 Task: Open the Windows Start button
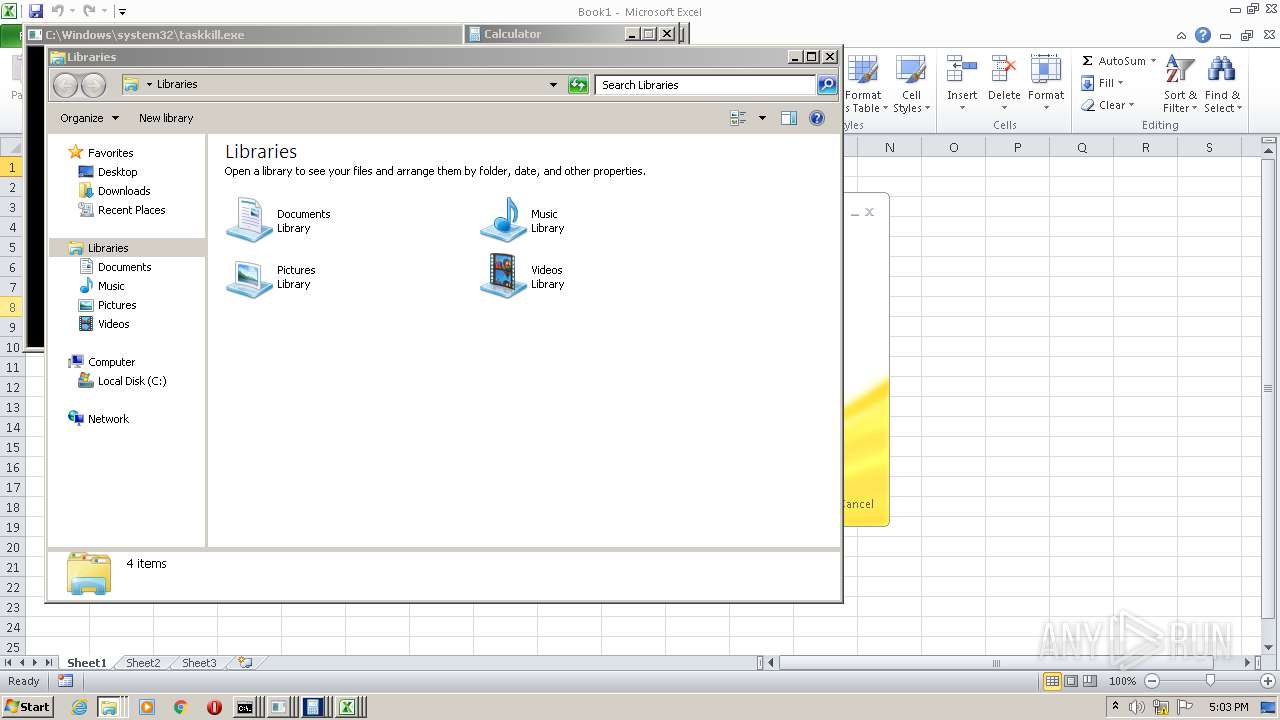pos(27,707)
